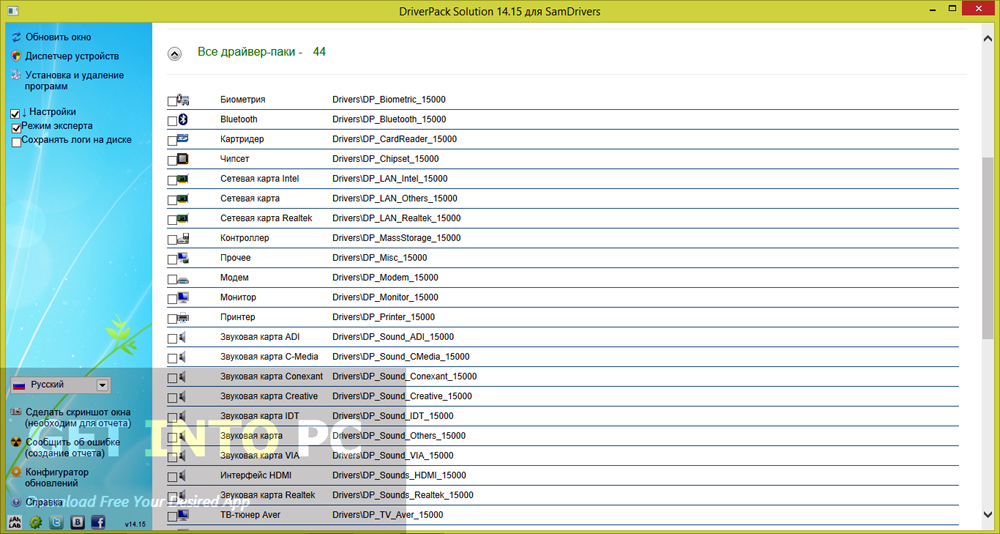Check the Биометрия driver pack checkbox
This screenshot has width=1000, height=534.
coord(172,101)
